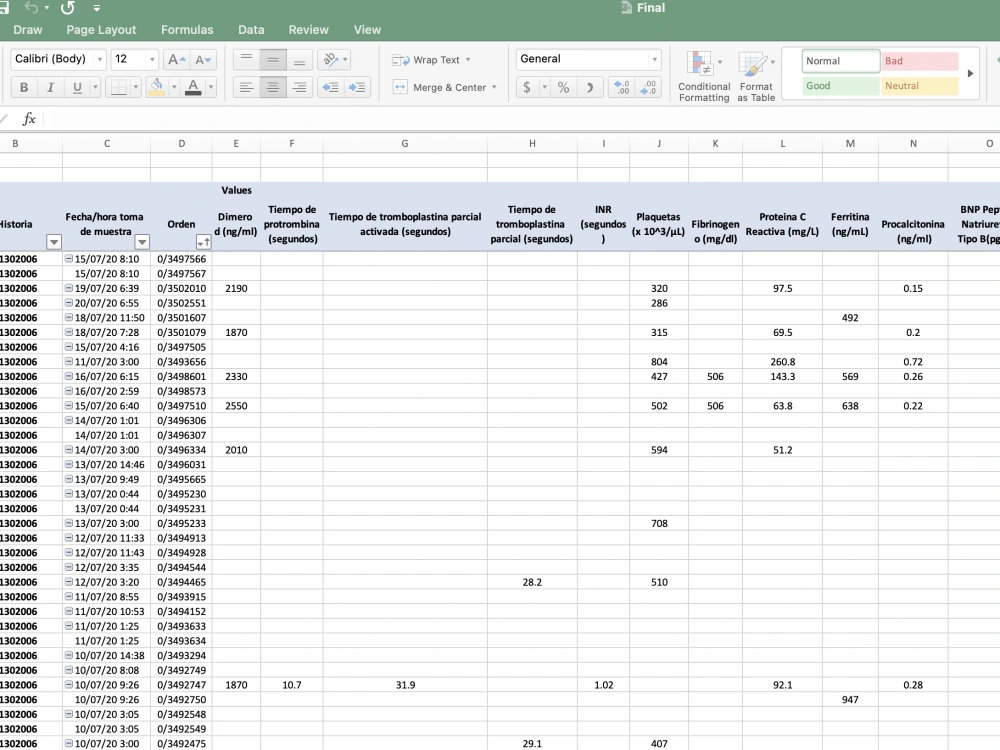Open the View tab

(367, 30)
